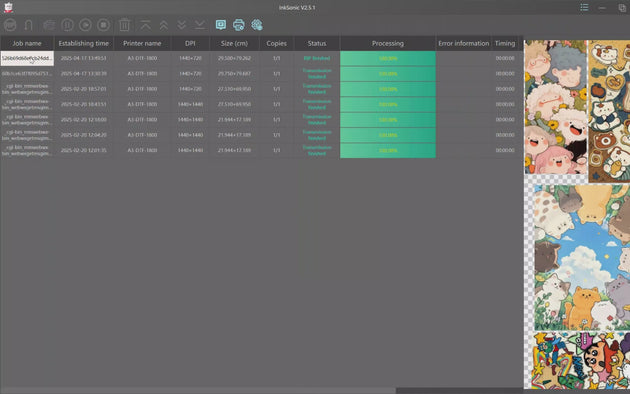Open the blue printer settings icon
Viewport: 630px width, 394px height.
point(239,25)
